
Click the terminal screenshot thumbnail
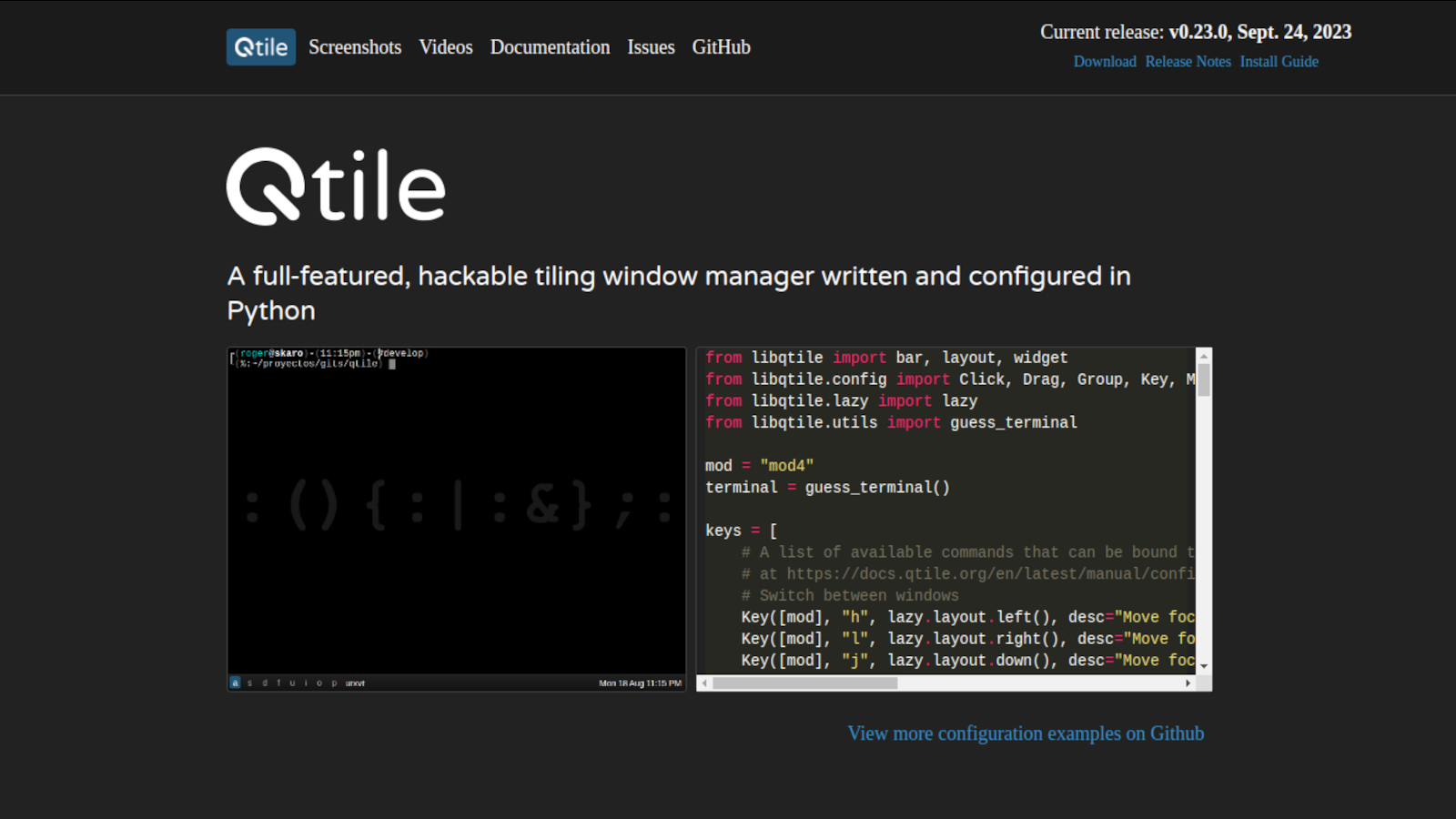456,510
